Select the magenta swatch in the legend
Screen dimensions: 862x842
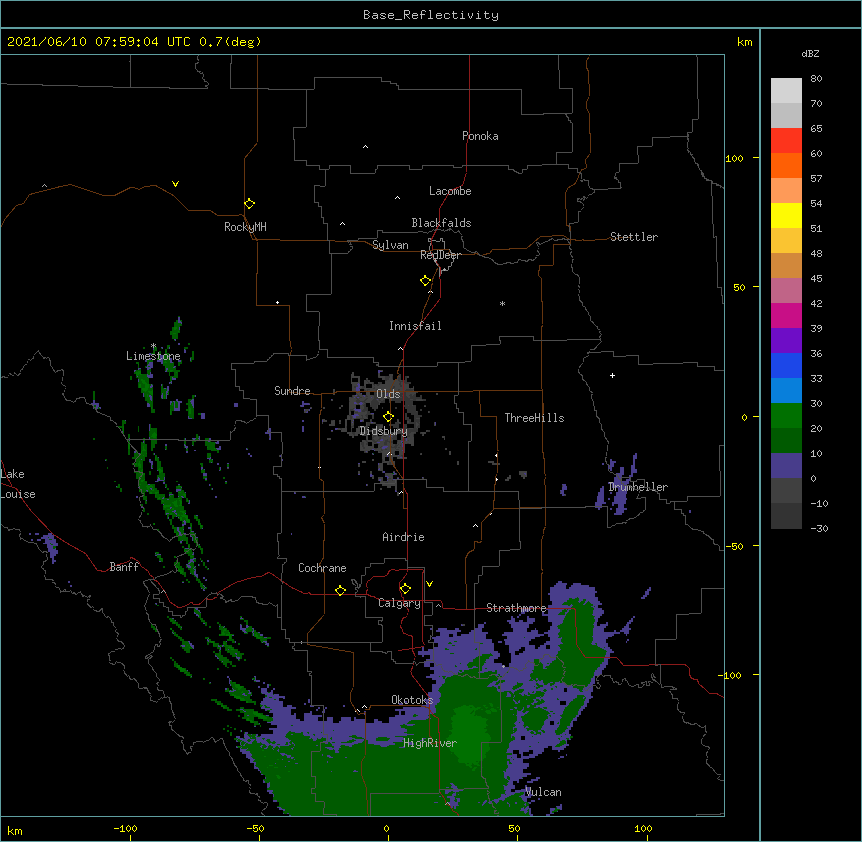[786, 315]
